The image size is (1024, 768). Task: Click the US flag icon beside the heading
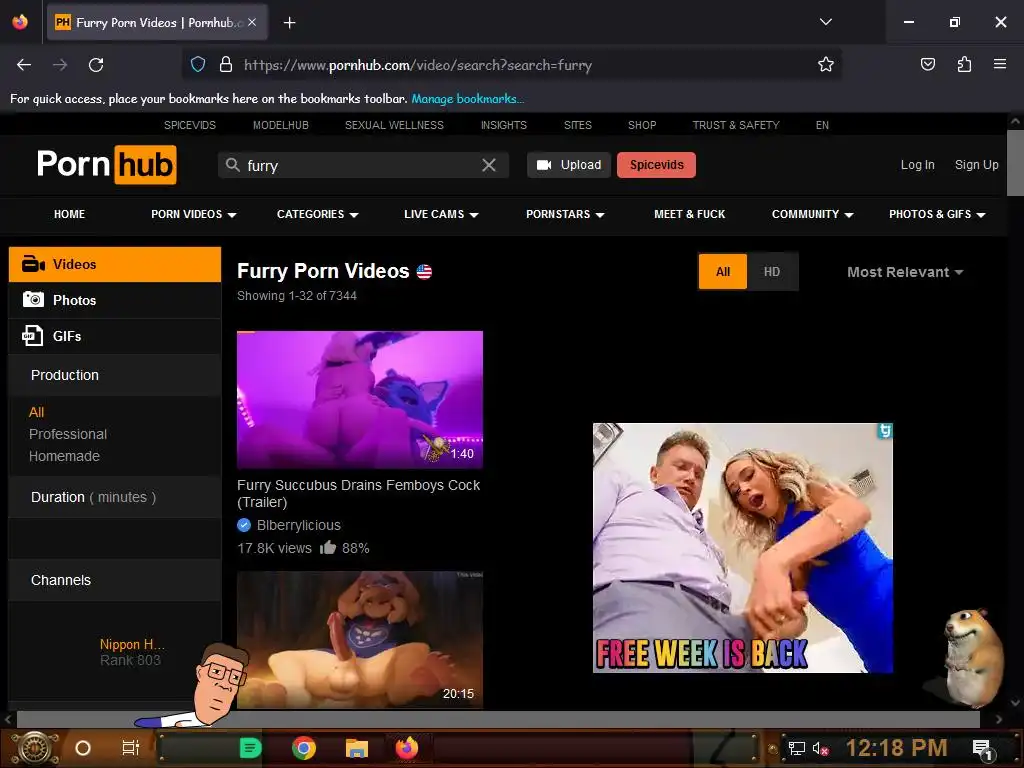(x=424, y=272)
